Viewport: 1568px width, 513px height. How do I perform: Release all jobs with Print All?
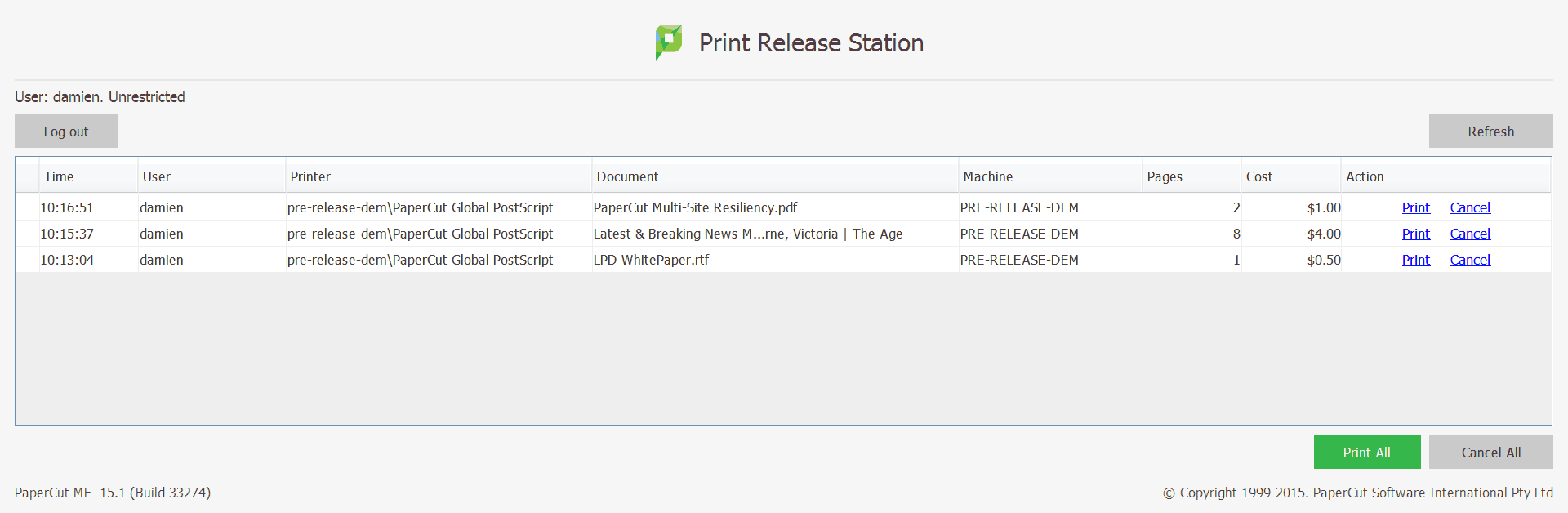1367,452
